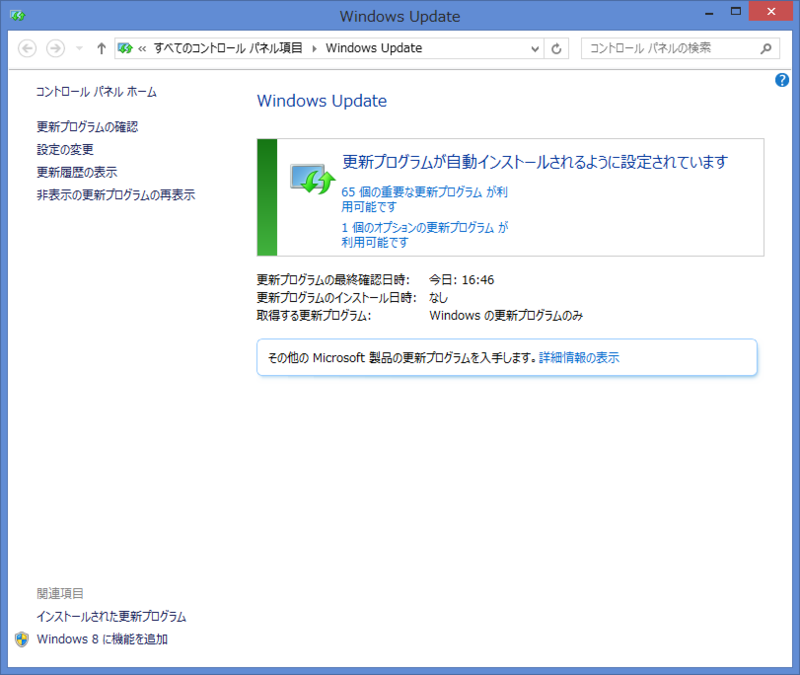
Task: Open 更新履歴の表示
Action: pos(77,172)
